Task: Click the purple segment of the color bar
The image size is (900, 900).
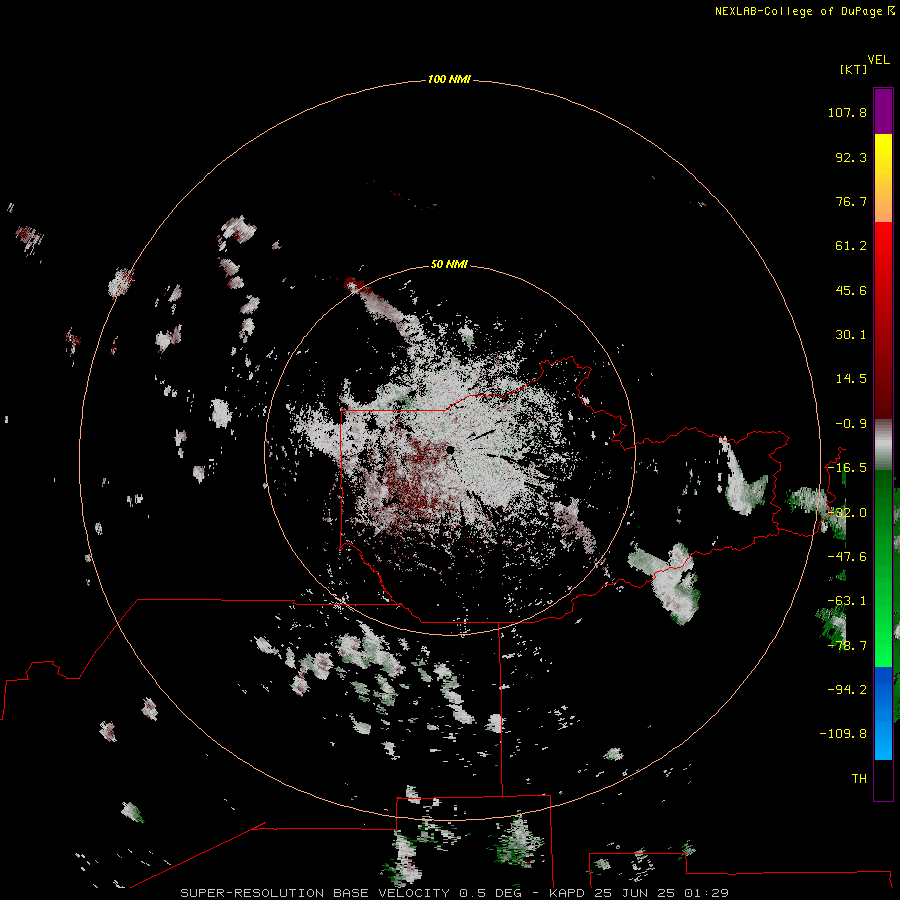Action: 883,111
